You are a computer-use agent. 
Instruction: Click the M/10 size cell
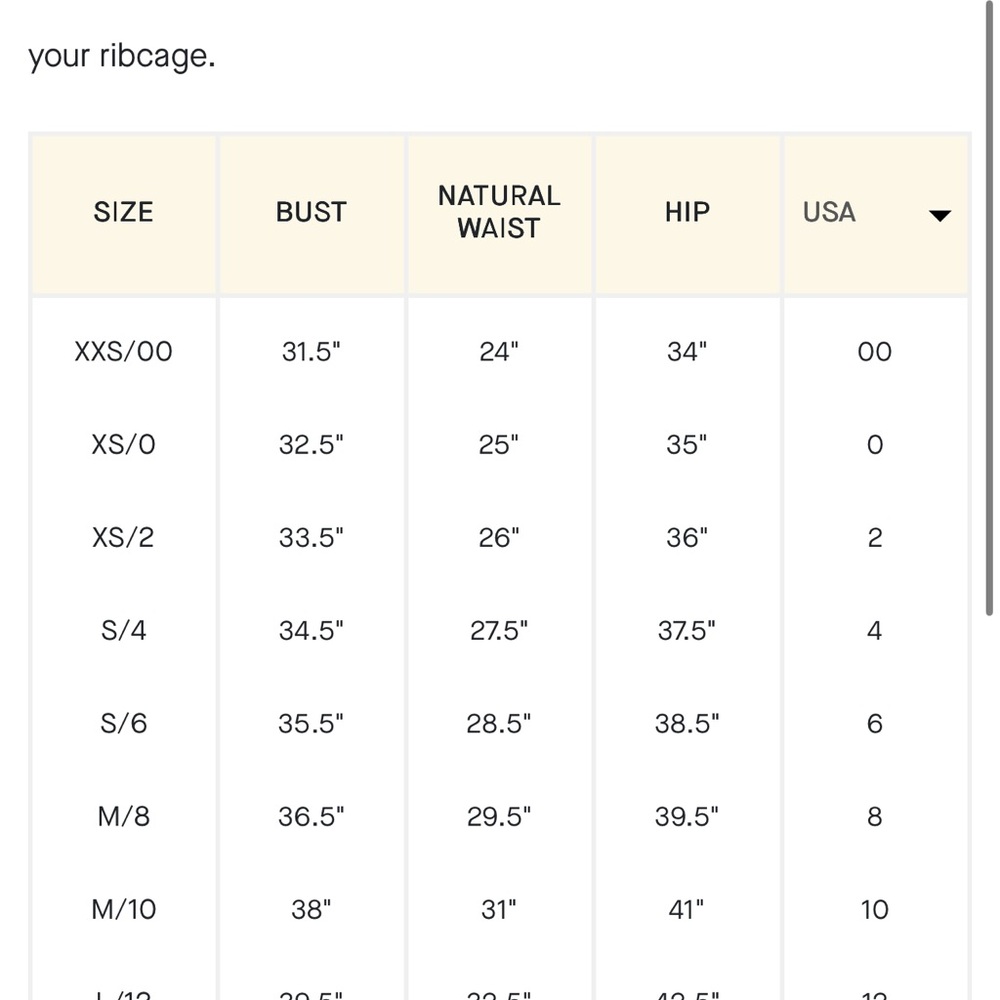coord(124,909)
